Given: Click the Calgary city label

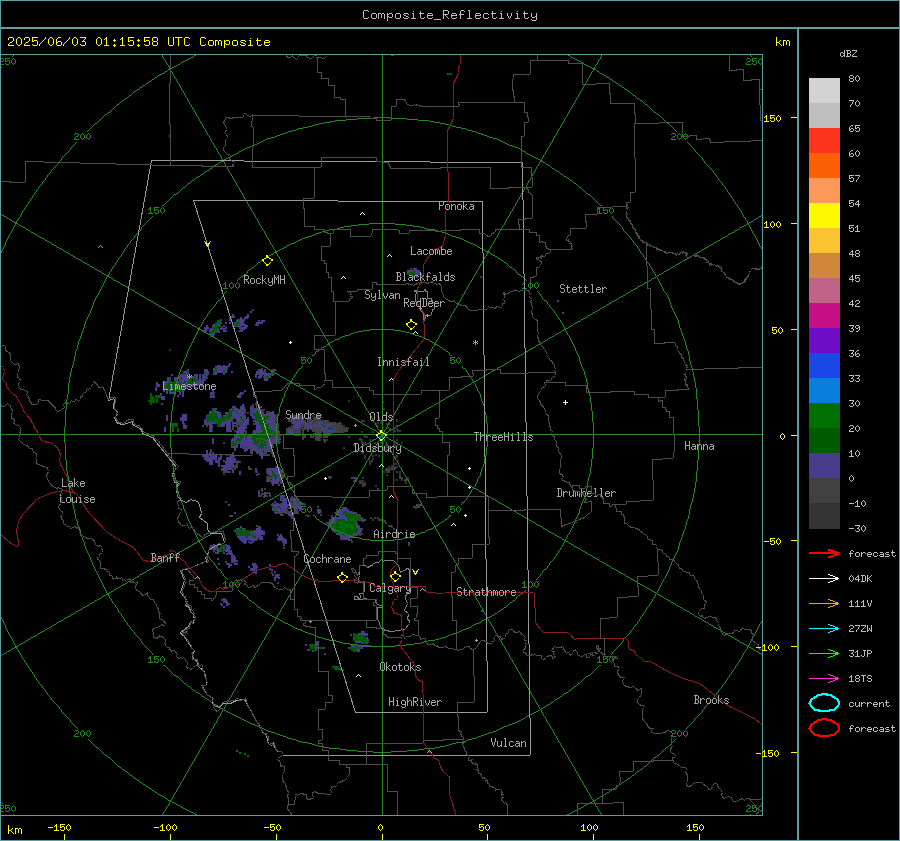Looking at the screenshot, I should (390, 588).
